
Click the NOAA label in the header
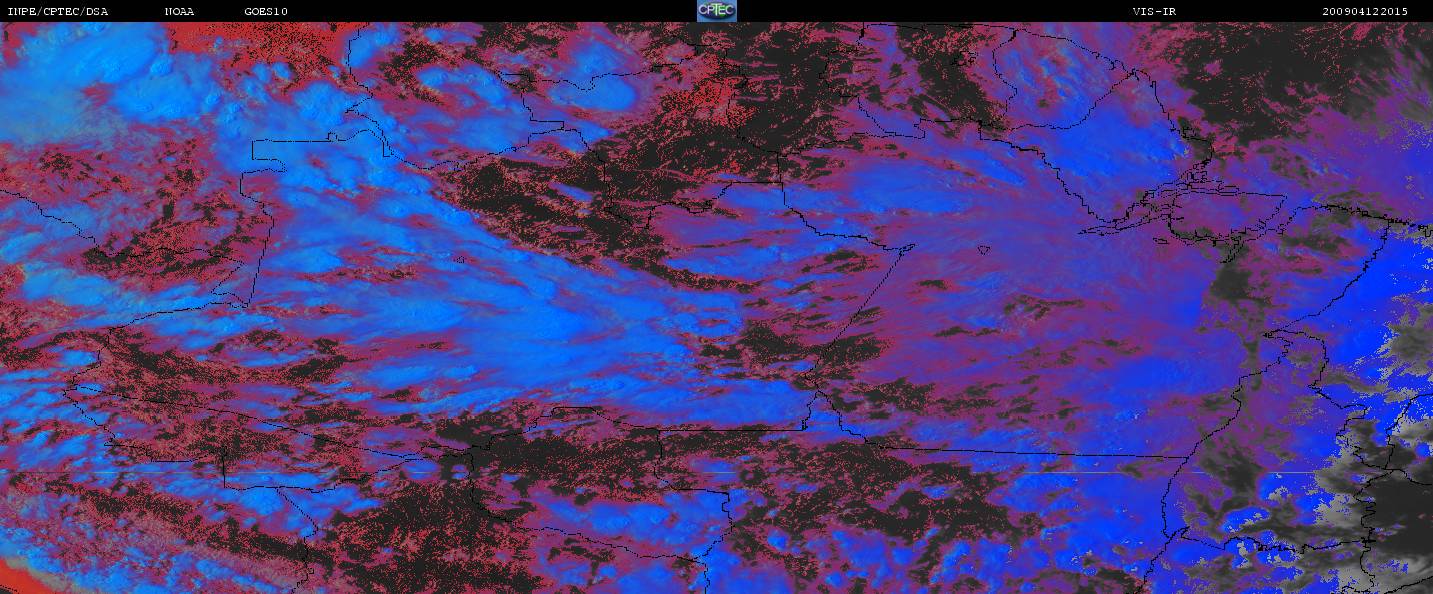click(x=179, y=11)
